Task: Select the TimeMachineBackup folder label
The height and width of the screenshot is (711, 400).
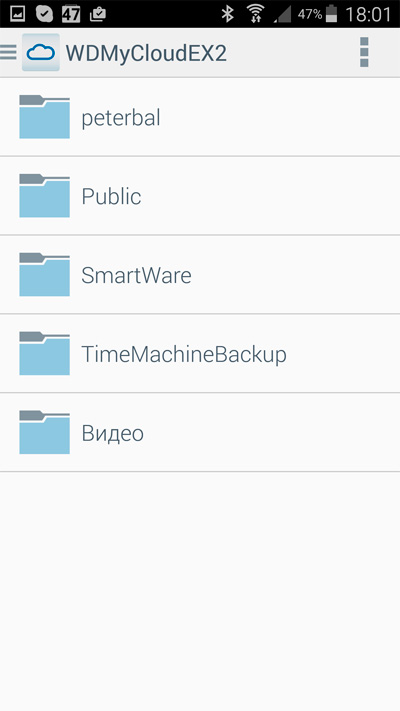Action: (184, 355)
